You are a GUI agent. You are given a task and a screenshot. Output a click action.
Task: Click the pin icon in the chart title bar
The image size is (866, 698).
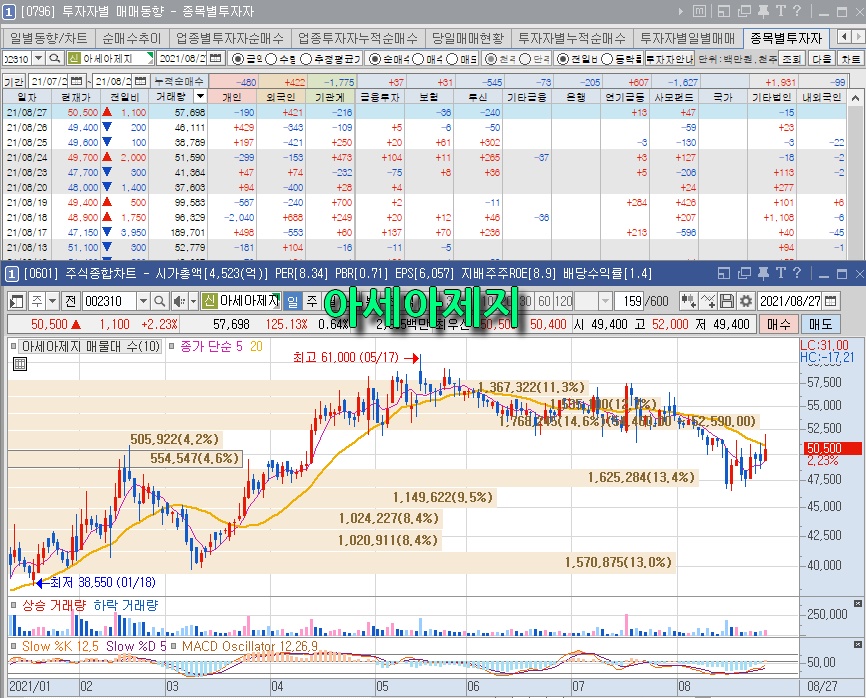coord(763,273)
